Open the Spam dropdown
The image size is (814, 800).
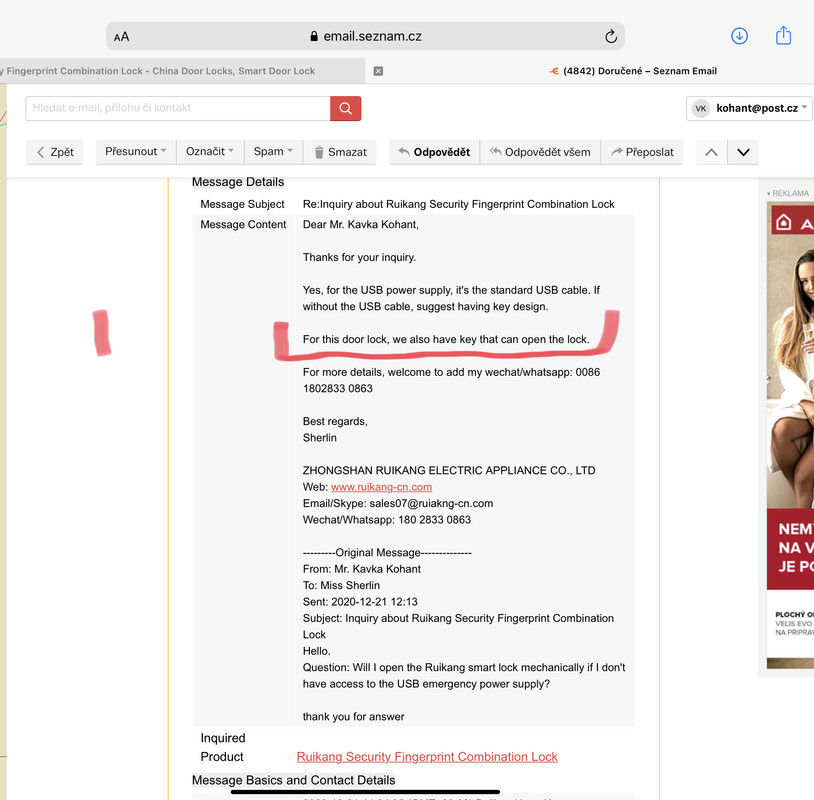(273, 152)
